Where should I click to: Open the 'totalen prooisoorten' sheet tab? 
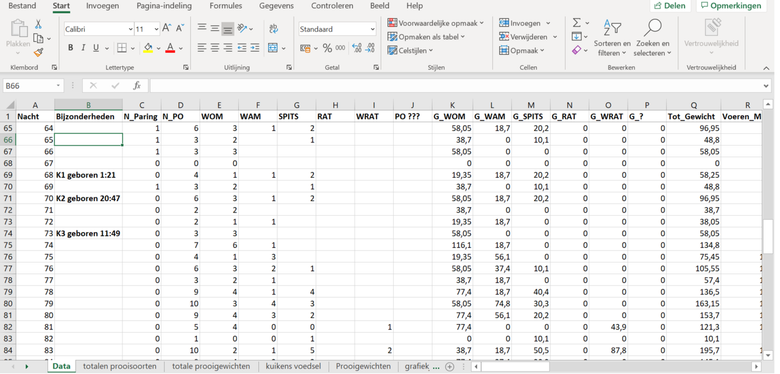119,366
